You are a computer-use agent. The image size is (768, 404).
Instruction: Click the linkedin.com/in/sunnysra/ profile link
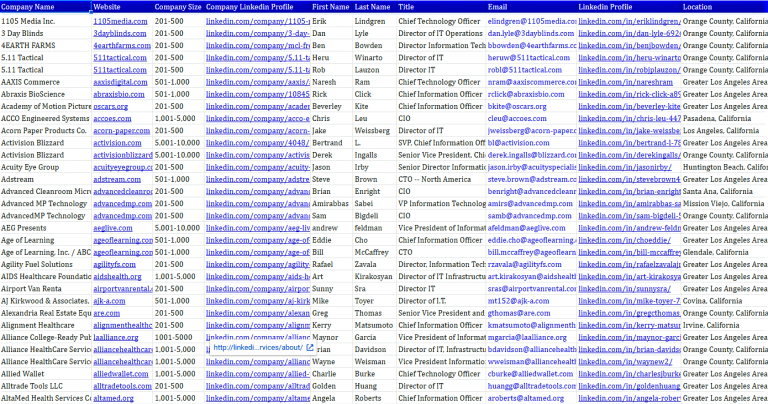pyautogui.click(x=624, y=289)
